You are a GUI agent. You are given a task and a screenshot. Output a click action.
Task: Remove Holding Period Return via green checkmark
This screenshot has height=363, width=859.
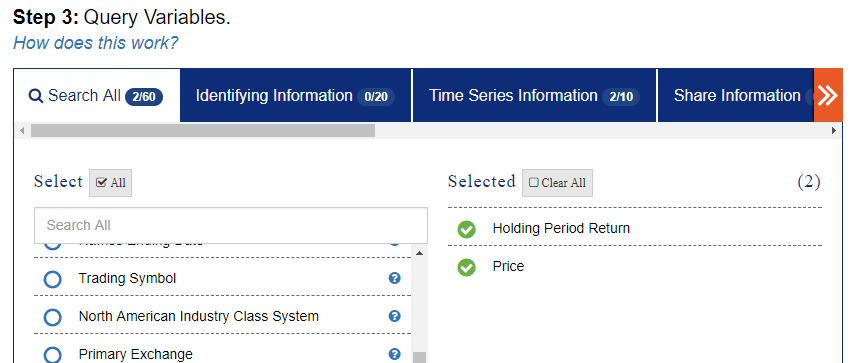click(x=466, y=229)
